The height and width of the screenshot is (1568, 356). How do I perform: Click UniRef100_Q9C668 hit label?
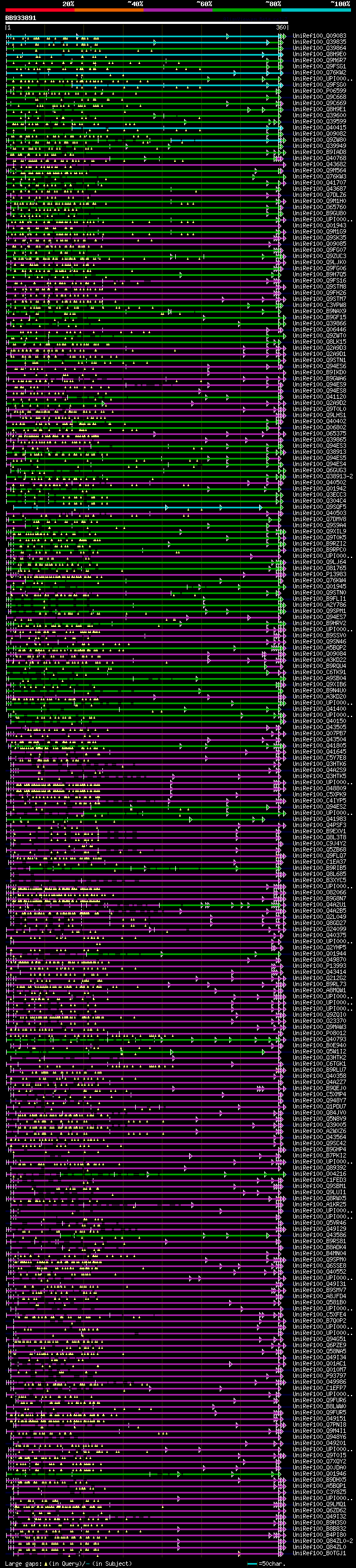319,97
